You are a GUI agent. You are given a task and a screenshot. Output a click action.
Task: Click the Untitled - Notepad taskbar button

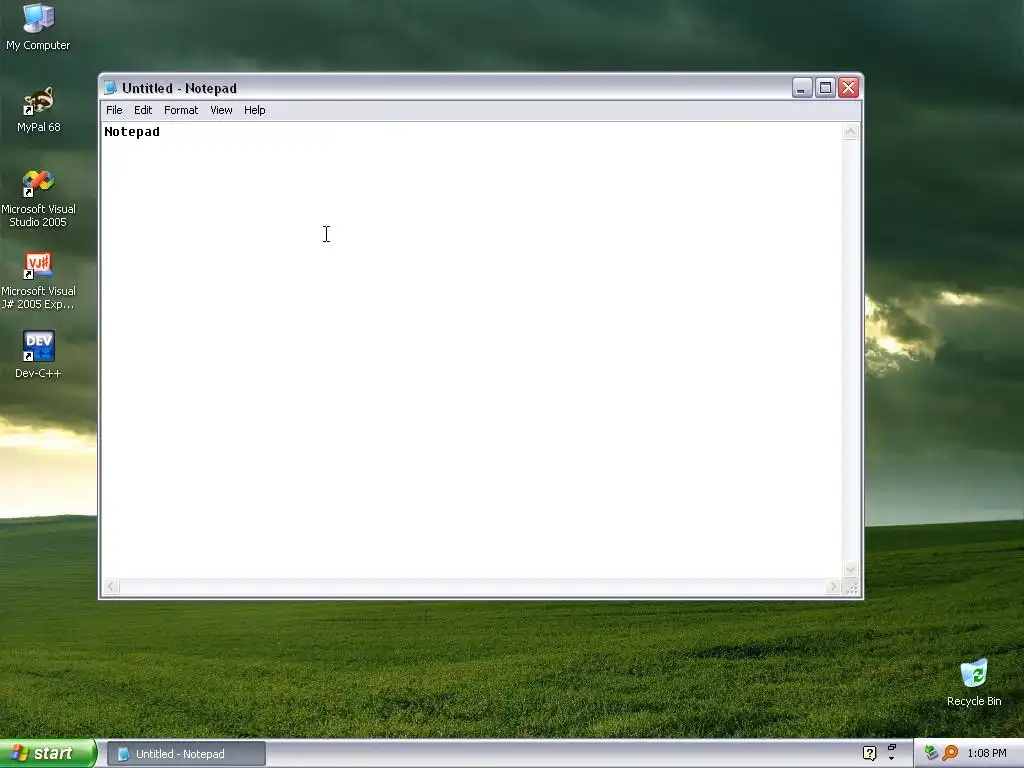pyautogui.click(x=186, y=754)
